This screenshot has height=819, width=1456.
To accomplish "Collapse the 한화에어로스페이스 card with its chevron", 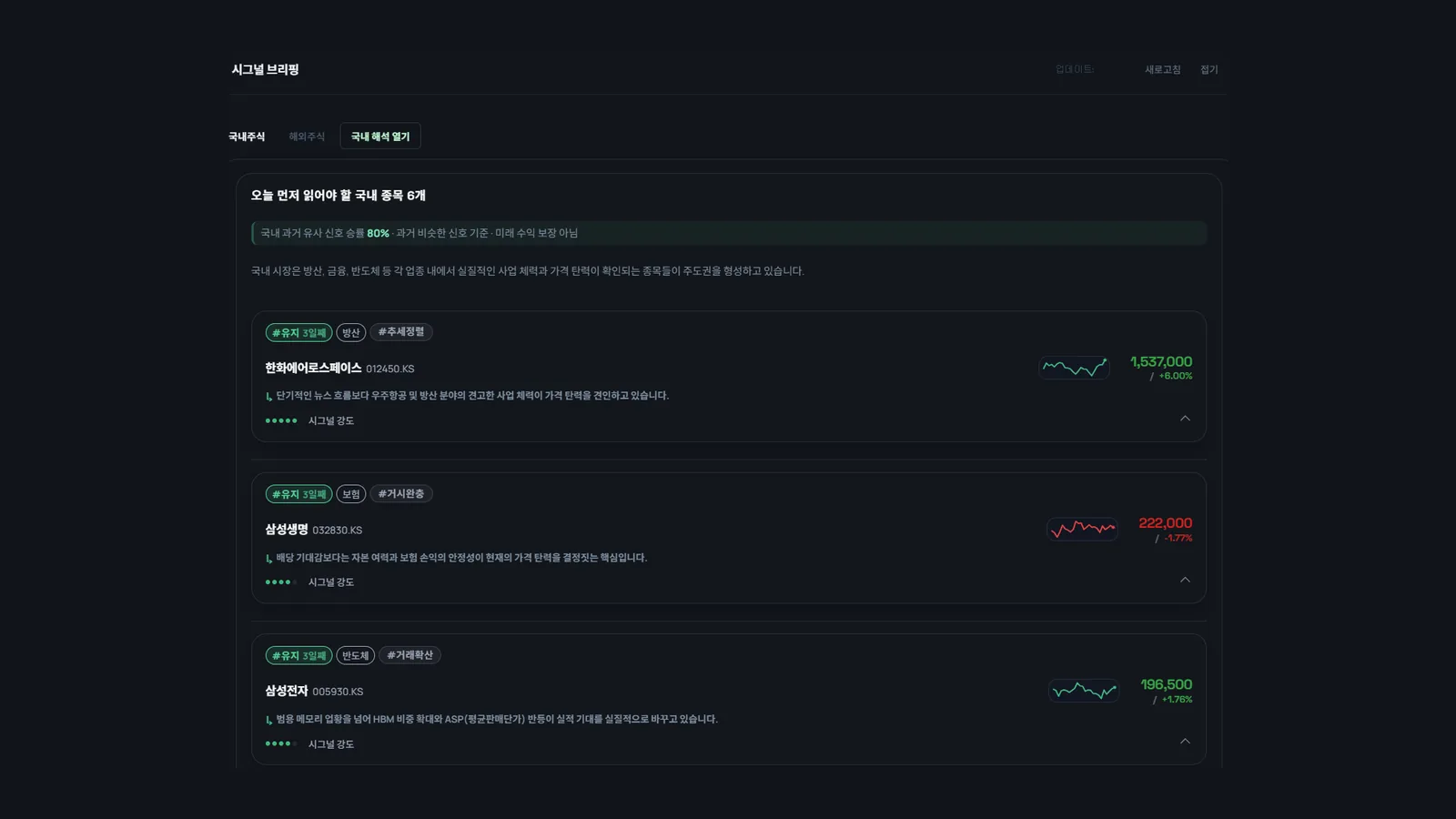I will point(1185,419).
